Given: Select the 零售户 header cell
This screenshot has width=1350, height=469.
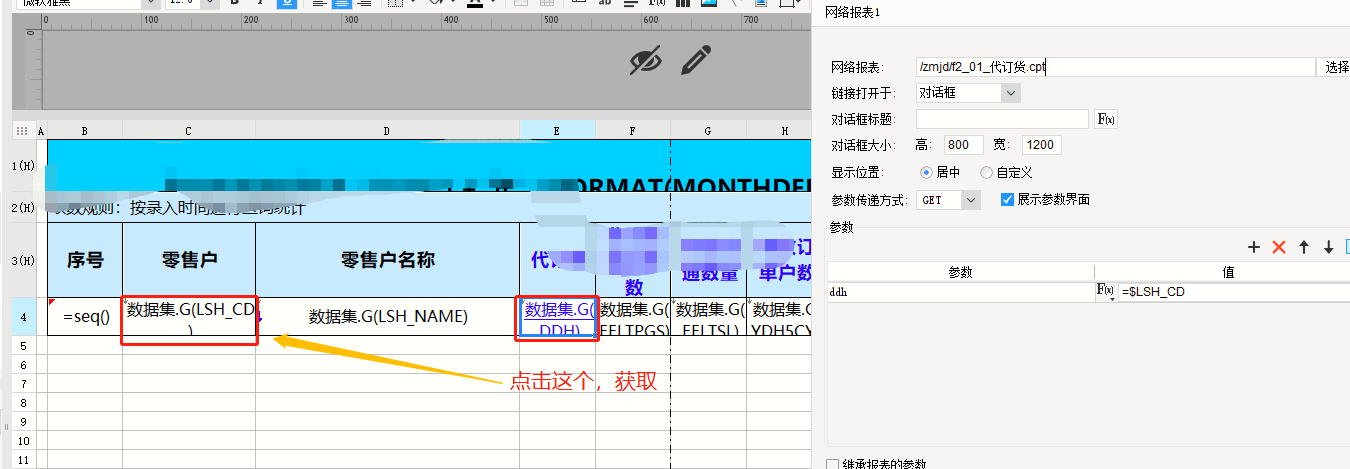Looking at the screenshot, I should pos(189,260).
